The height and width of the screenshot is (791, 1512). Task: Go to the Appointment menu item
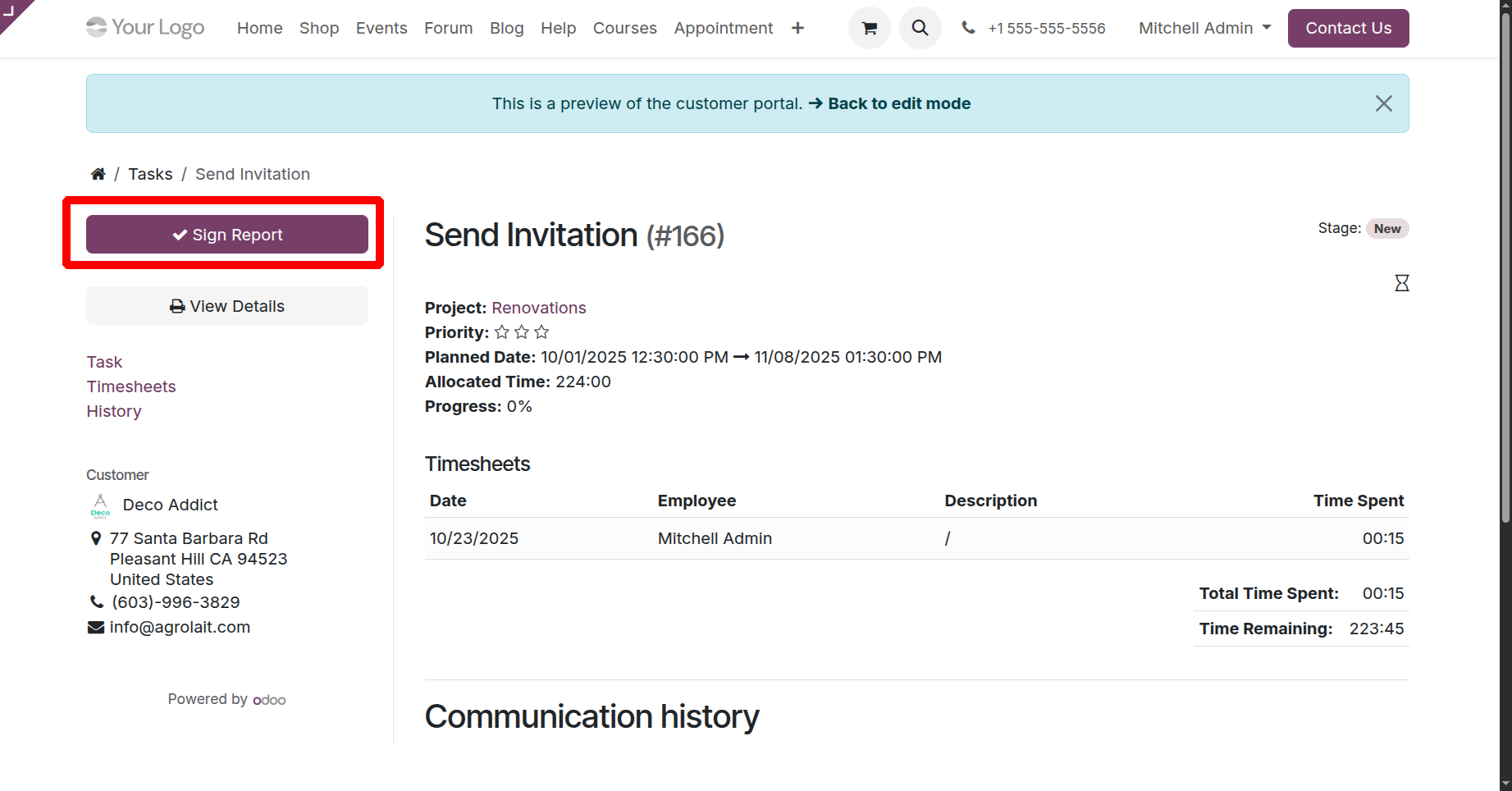pos(723,28)
